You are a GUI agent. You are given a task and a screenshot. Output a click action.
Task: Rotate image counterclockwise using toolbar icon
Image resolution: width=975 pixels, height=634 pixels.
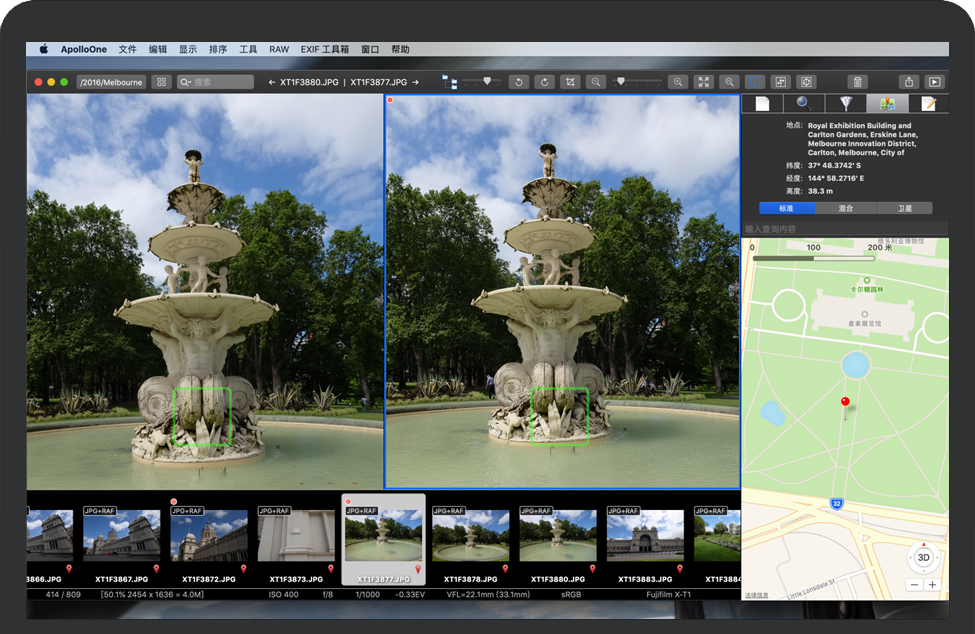click(518, 82)
